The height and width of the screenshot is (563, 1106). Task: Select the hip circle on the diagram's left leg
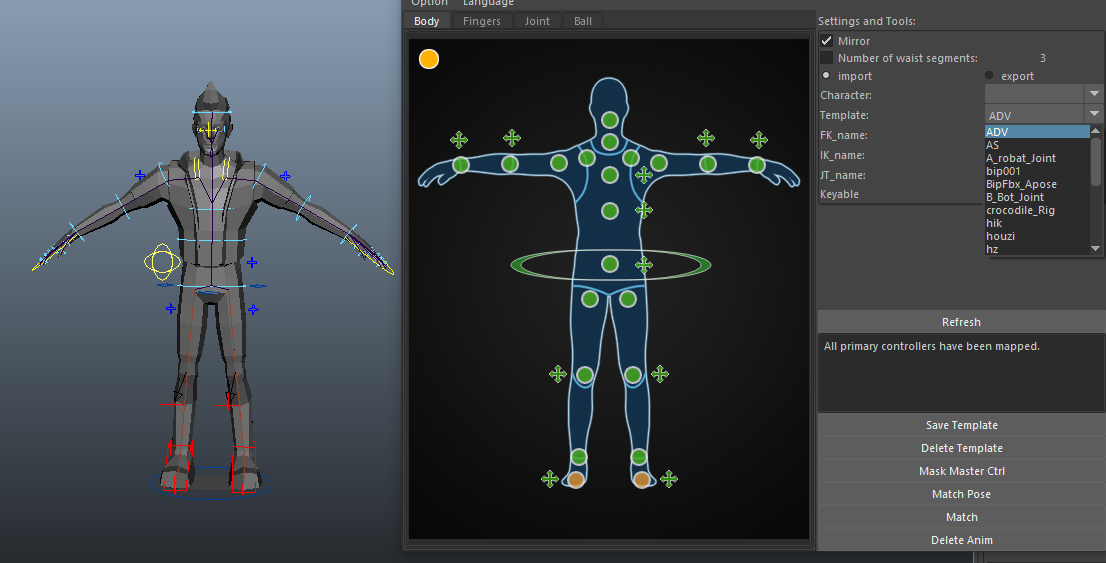pos(590,299)
